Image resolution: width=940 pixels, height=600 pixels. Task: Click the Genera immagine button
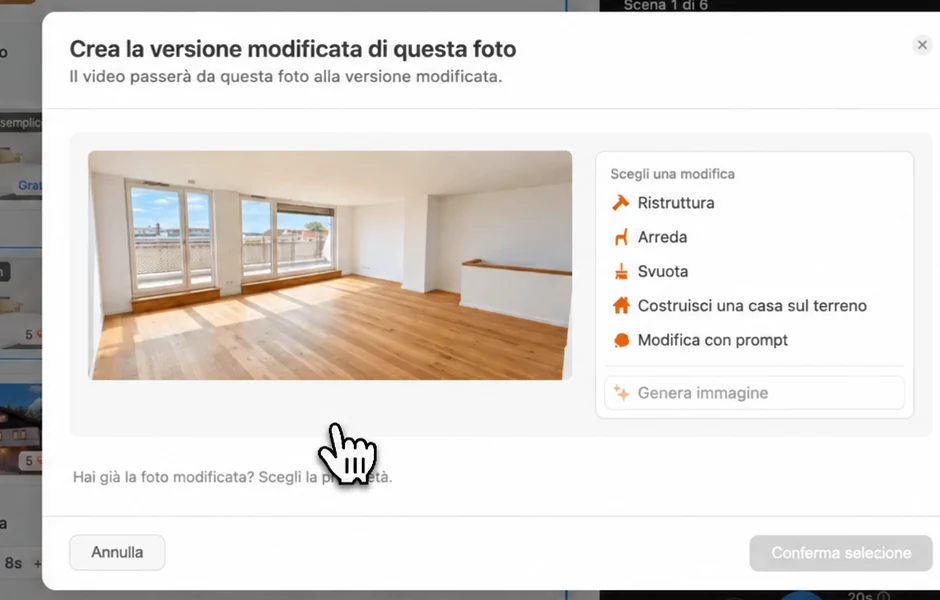coord(754,393)
